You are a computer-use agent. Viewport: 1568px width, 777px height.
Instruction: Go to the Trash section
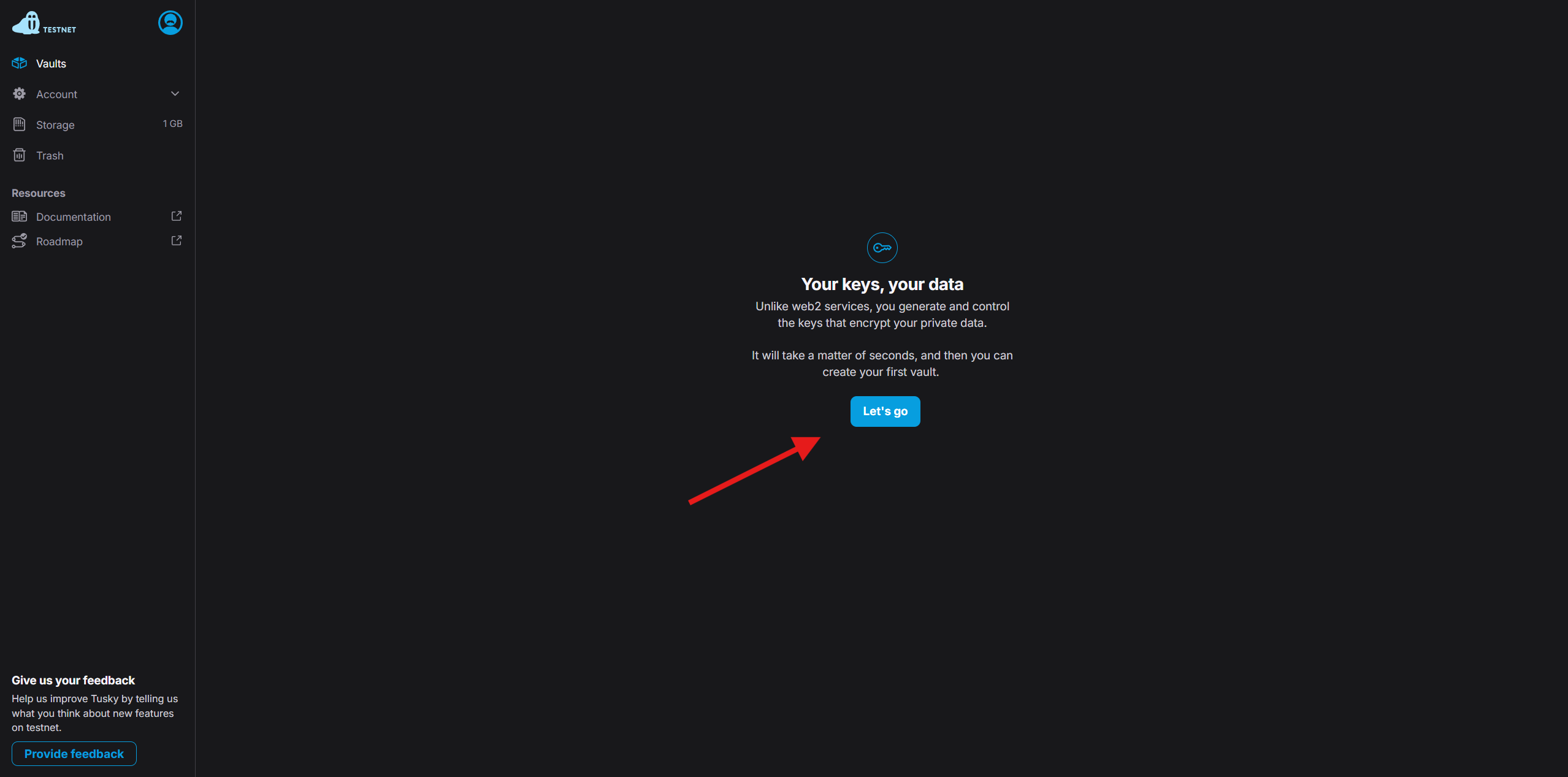(x=98, y=156)
